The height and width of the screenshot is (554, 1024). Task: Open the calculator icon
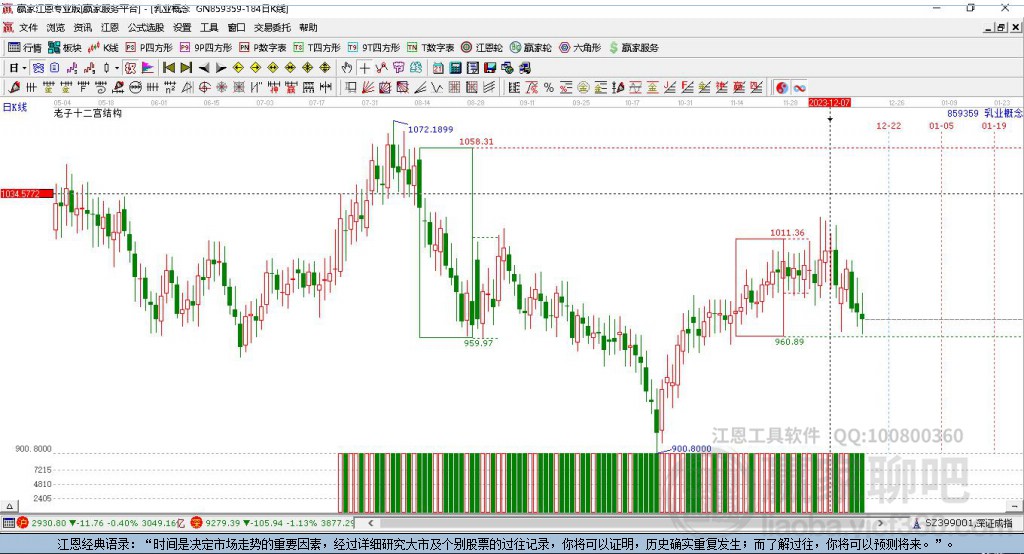[x=455, y=68]
